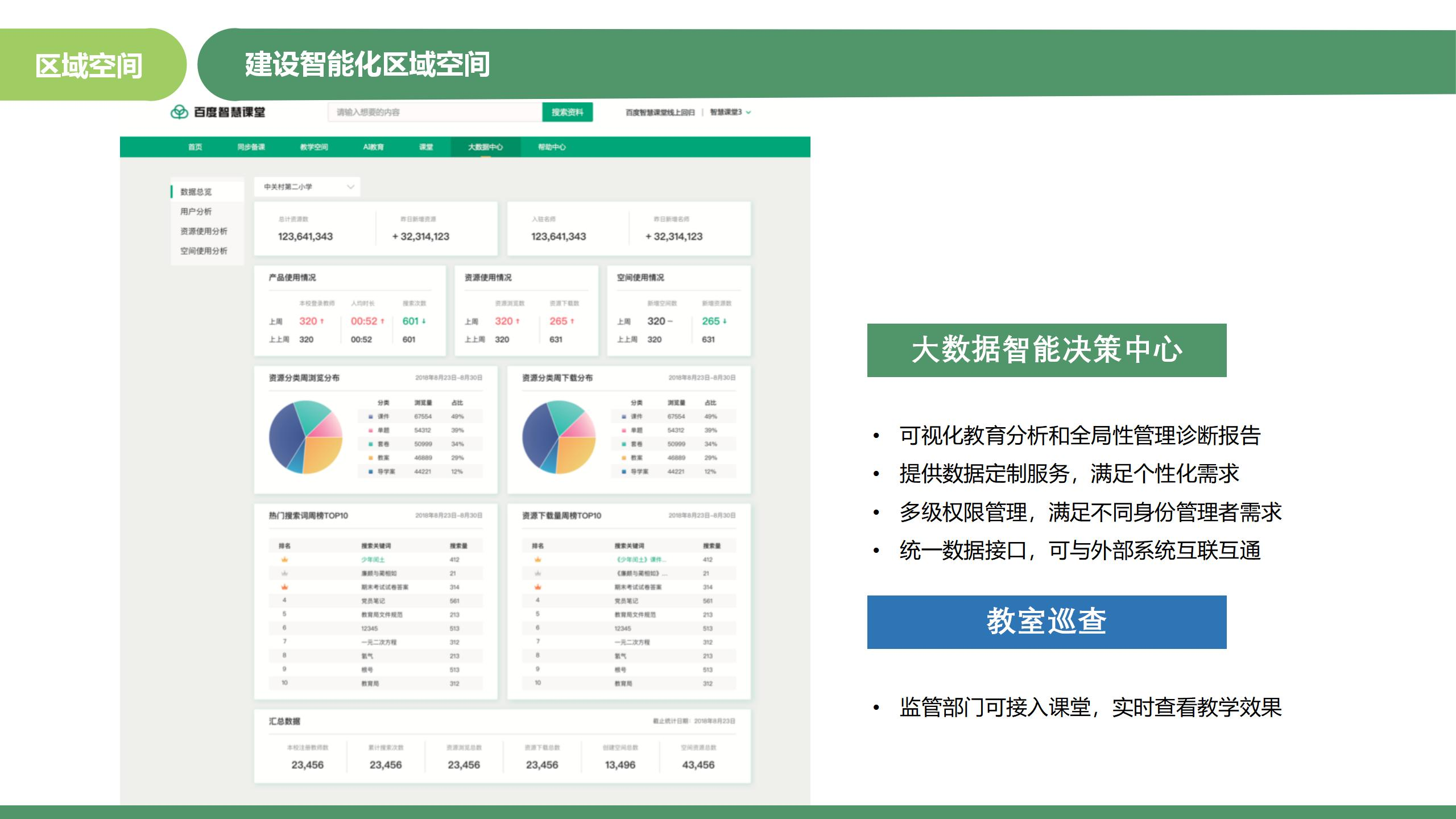Open the 中关村第二小学 school dropdown
Screen dimensions: 1456x819
[x=307, y=187]
